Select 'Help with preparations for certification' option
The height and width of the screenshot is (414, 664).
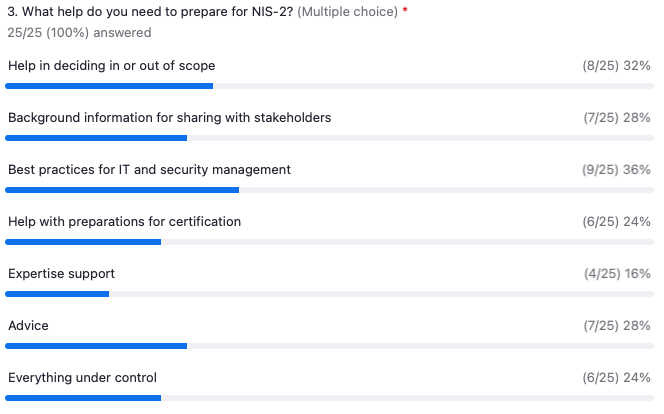(124, 222)
